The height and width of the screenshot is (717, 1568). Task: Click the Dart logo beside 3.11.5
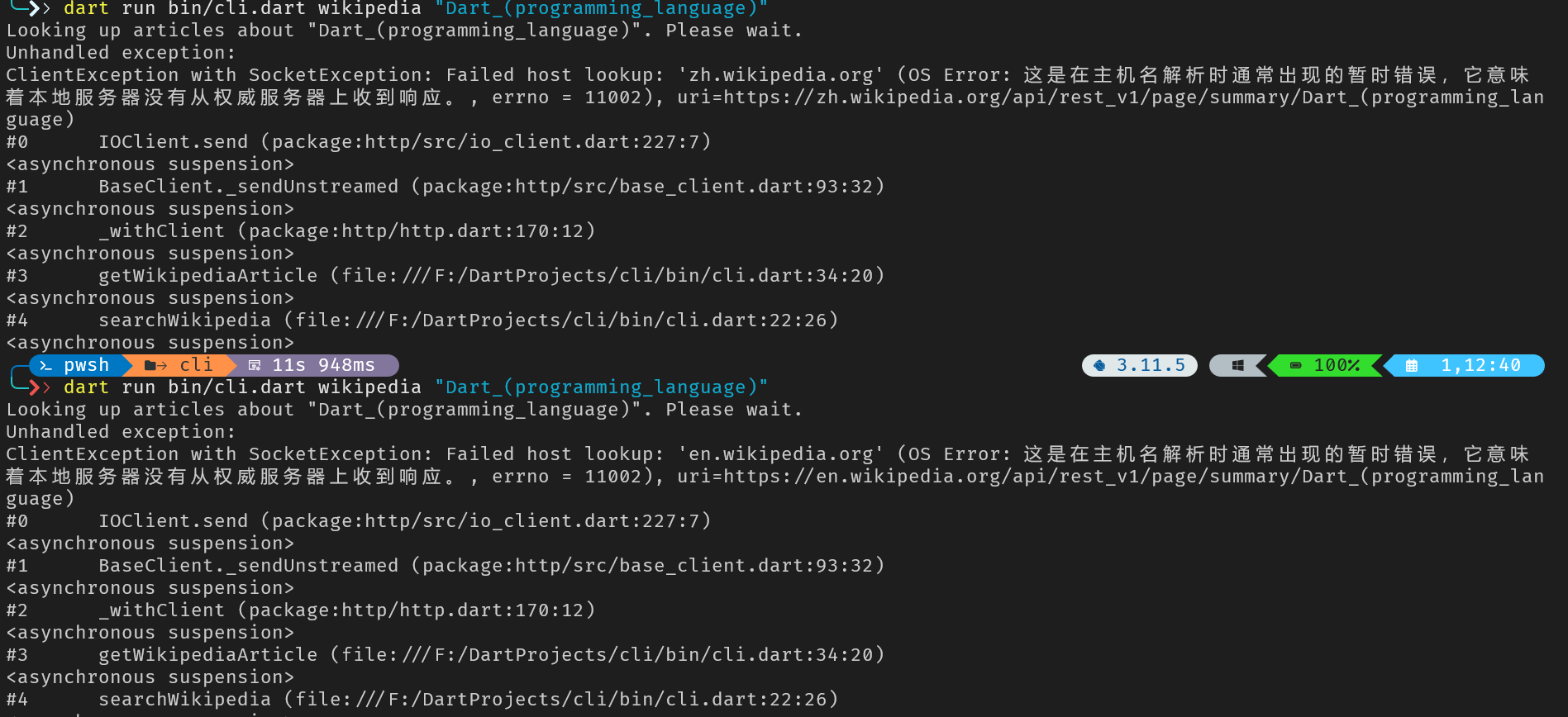click(1099, 365)
